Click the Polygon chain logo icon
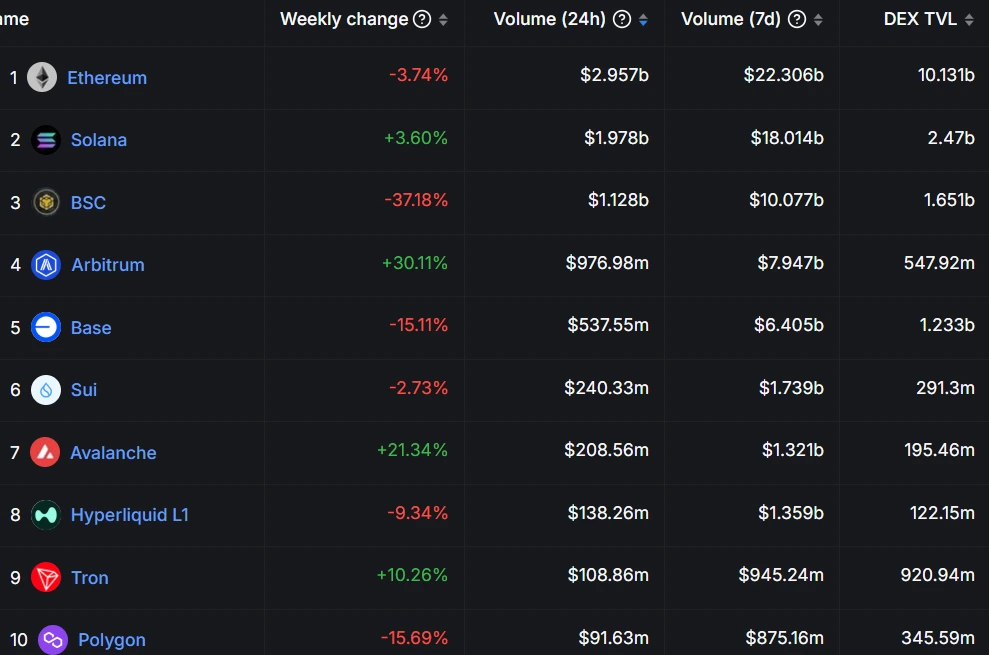 (53, 640)
